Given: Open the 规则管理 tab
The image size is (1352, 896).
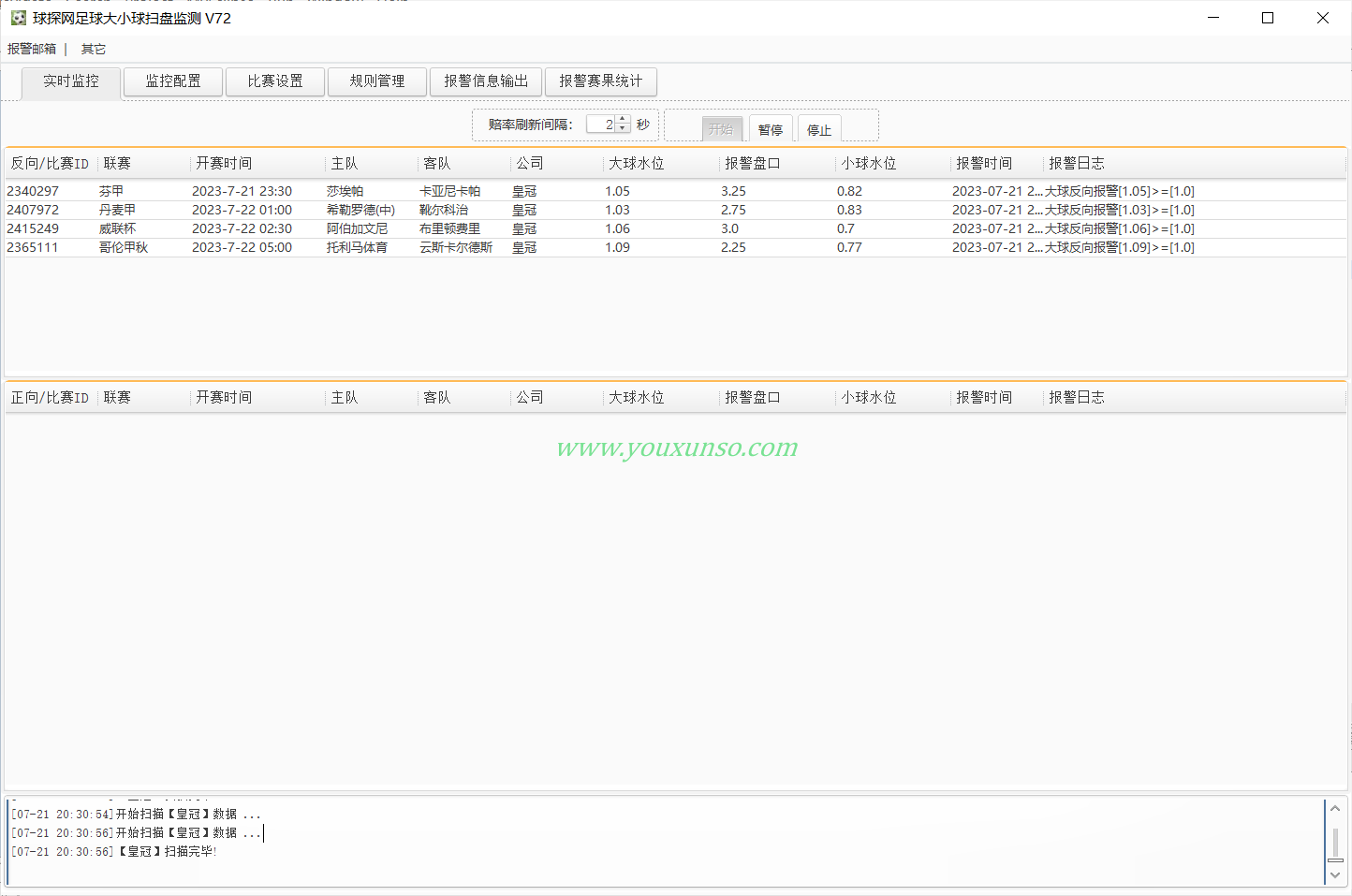Looking at the screenshot, I should tap(377, 81).
